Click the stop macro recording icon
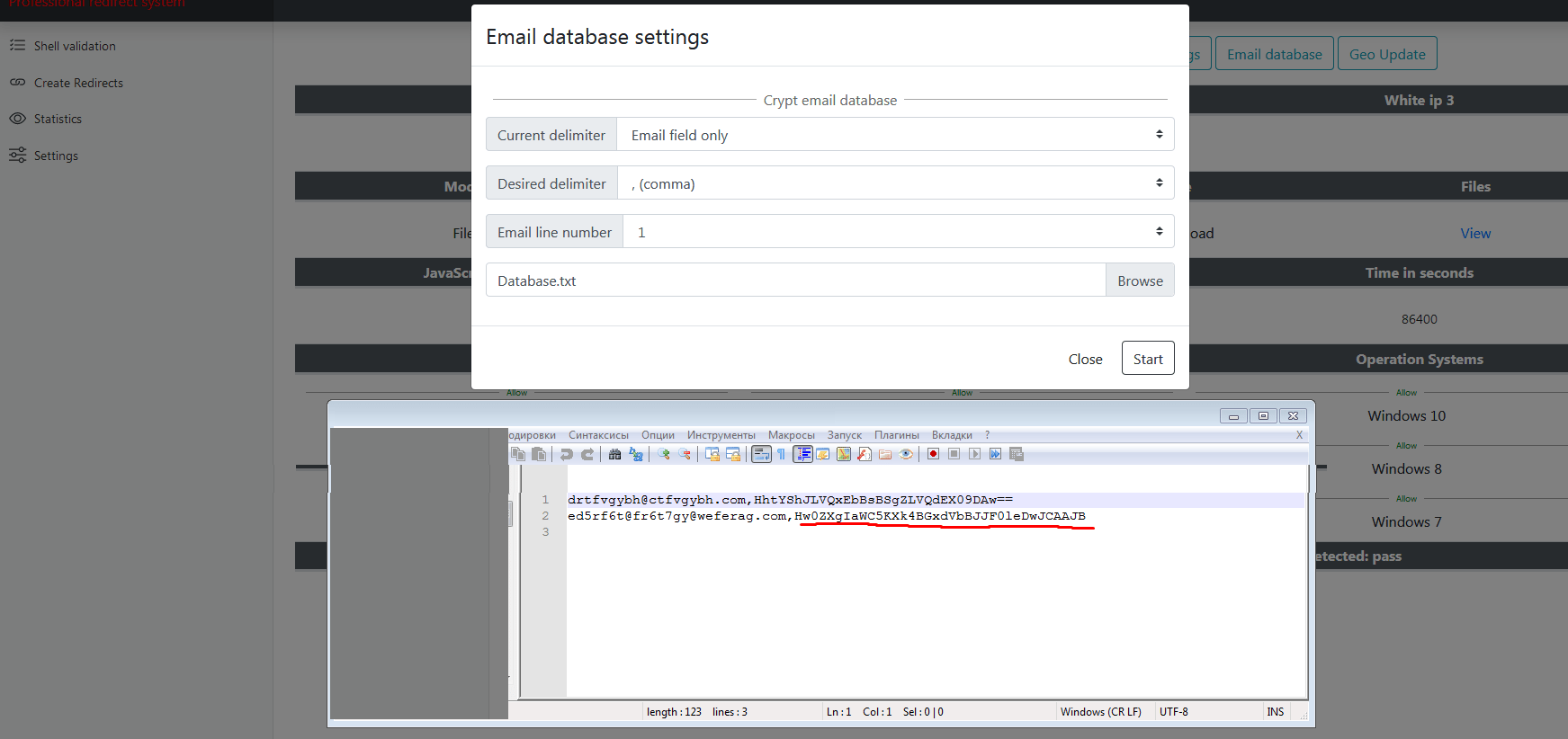The image size is (1568, 739). (x=954, y=454)
